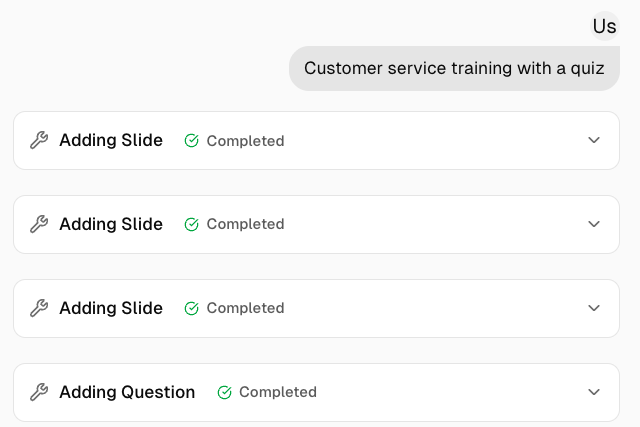The height and width of the screenshot is (427, 640).
Task: Expand the second Adding Slide chevron
Action: click(x=594, y=225)
